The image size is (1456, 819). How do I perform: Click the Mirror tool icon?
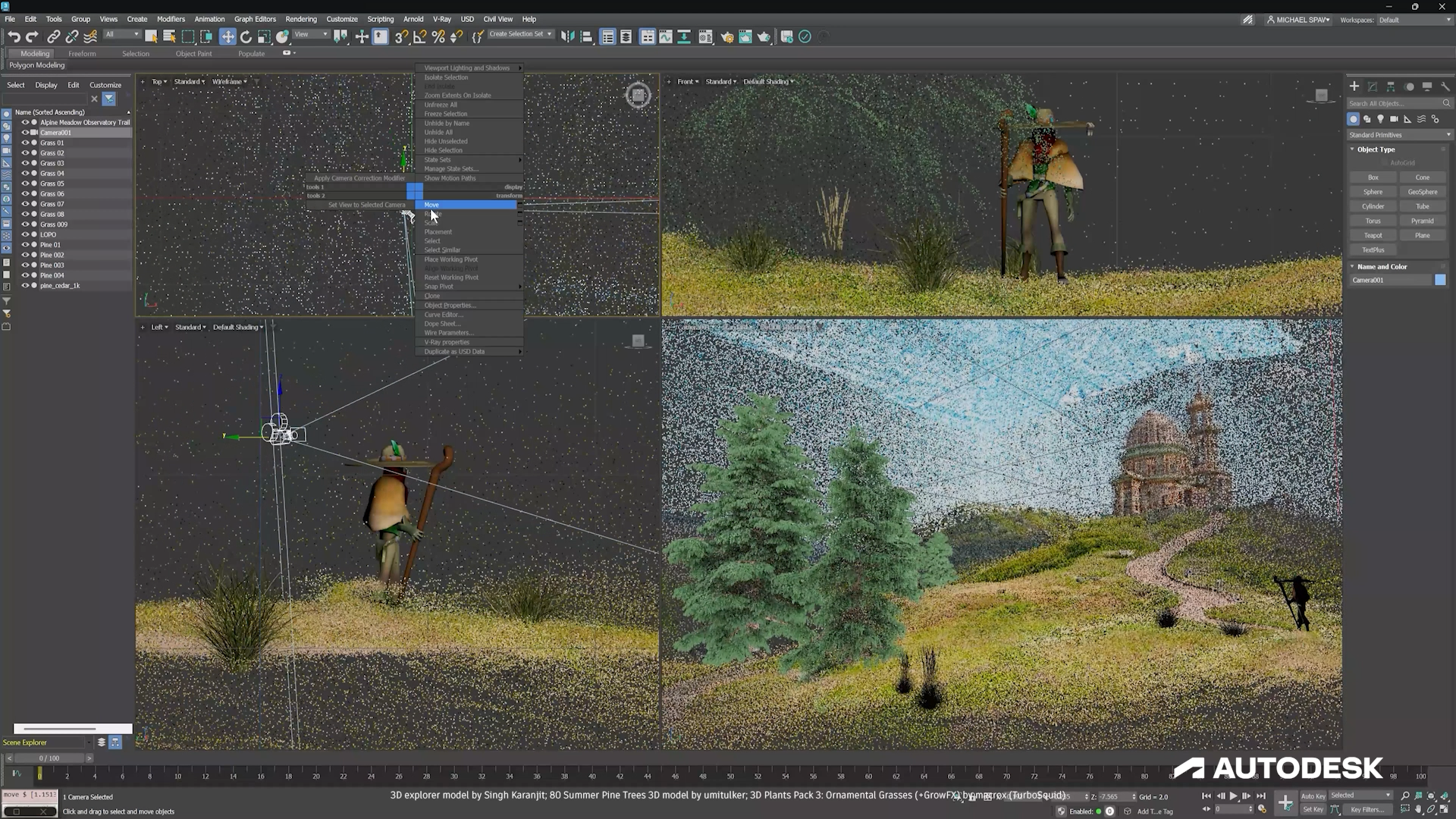click(567, 36)
